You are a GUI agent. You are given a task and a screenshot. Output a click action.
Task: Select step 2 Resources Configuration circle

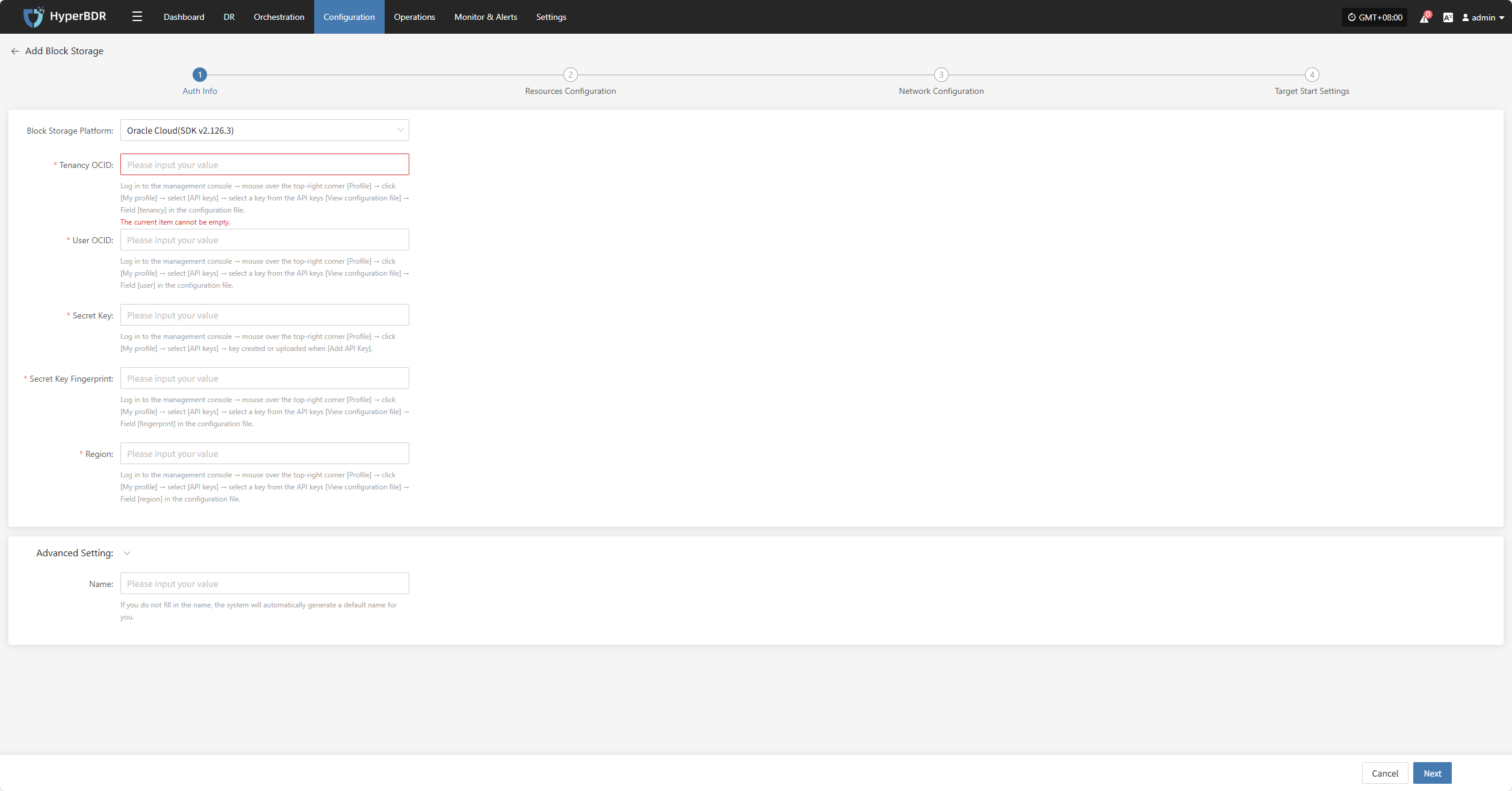click(571, 75)
